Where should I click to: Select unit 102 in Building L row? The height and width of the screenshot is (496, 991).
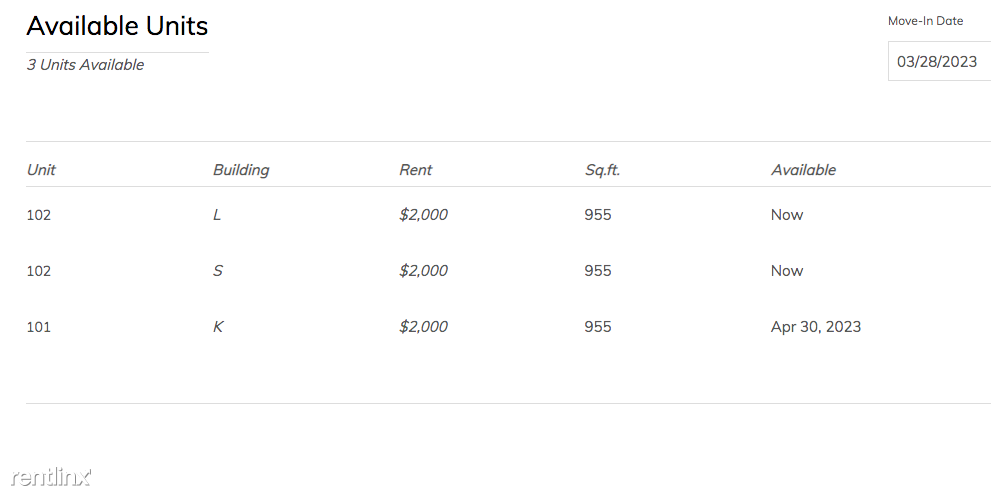click(x=39, y=215)
